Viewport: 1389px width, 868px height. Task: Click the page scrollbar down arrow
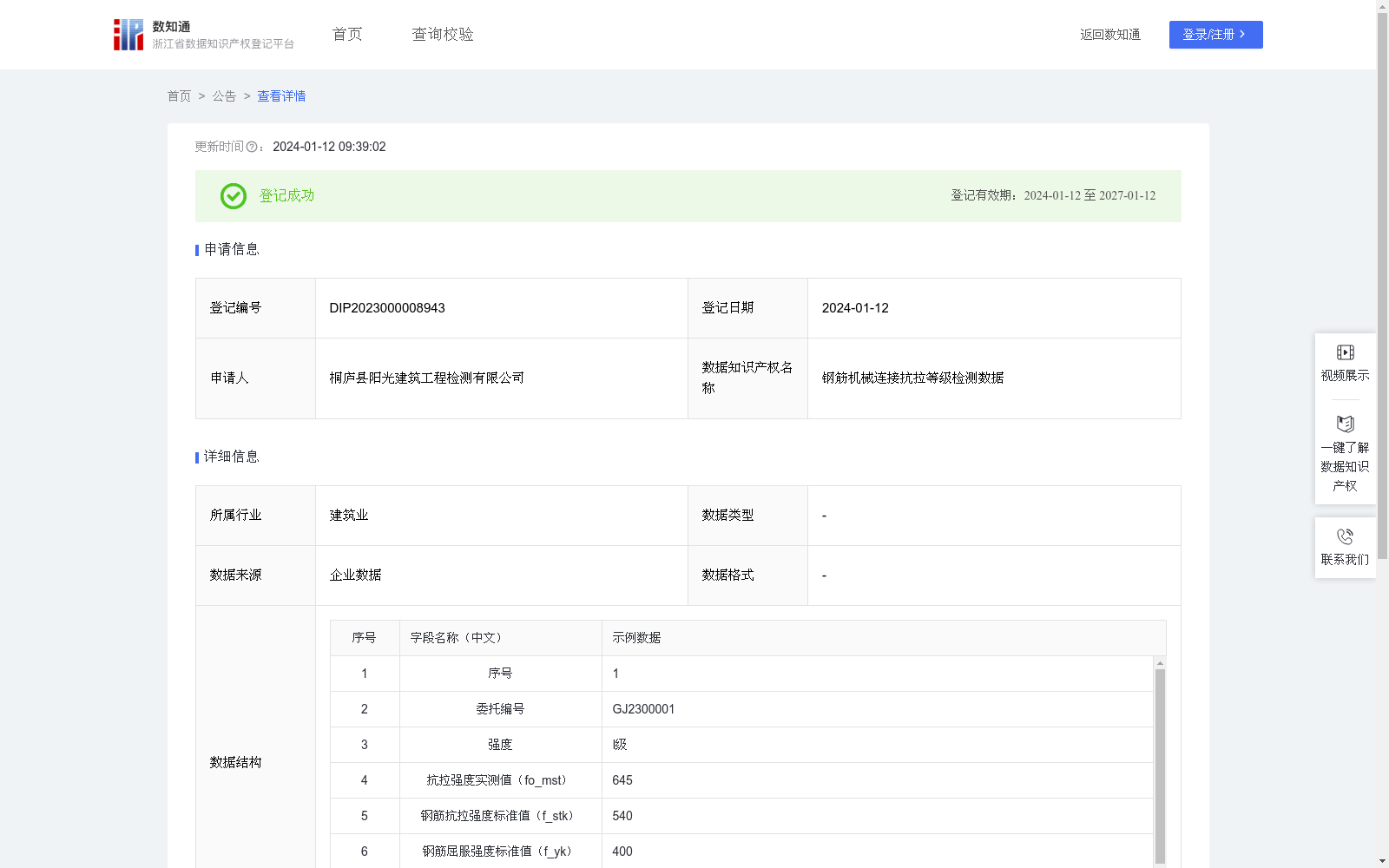point(1382,861)
